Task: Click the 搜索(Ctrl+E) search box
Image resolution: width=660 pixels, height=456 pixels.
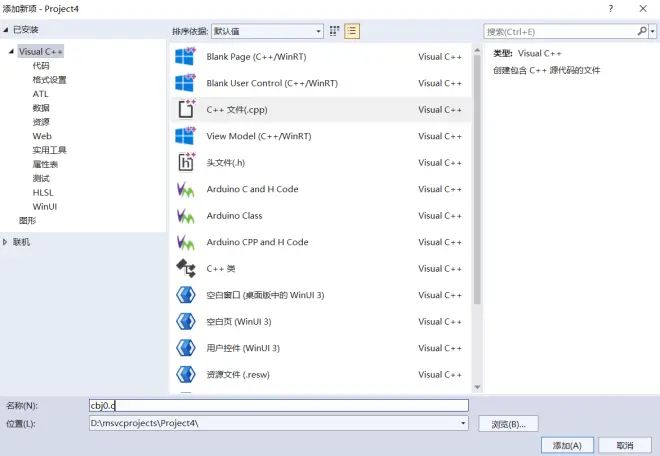Action: (561, 32)
